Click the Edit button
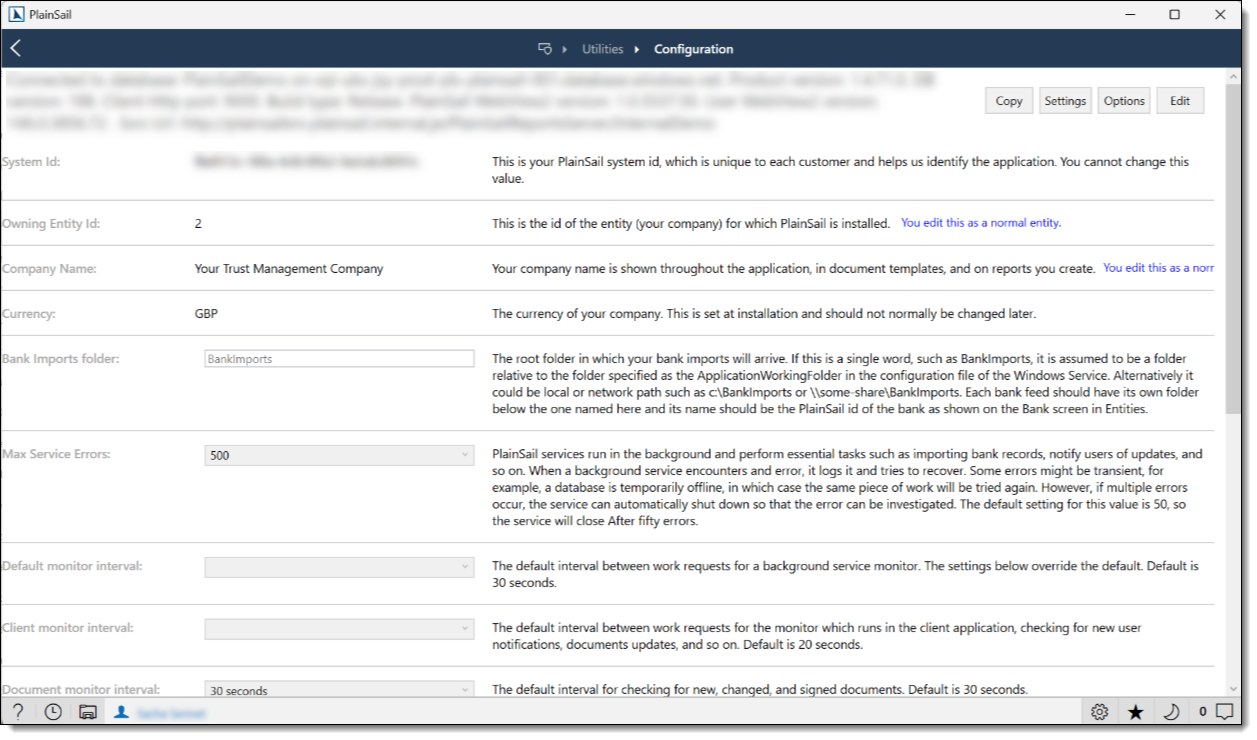This screenshot has width=1257, height=740. coord(1180,100)
